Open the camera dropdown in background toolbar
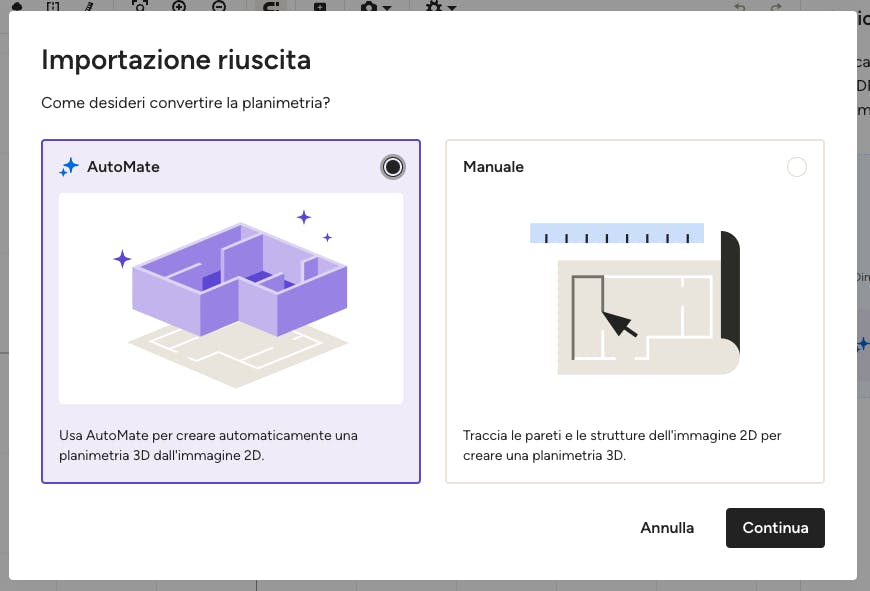Image resolution: width=870 pixels, height=591 pixels. (376, 6)
